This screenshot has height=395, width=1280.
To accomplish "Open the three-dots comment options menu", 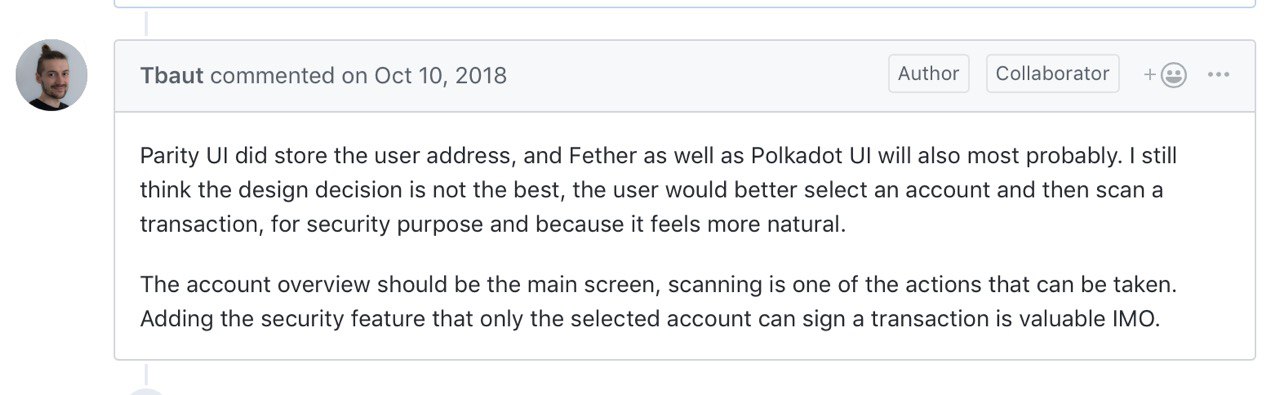I will (x=1218, y=75).
